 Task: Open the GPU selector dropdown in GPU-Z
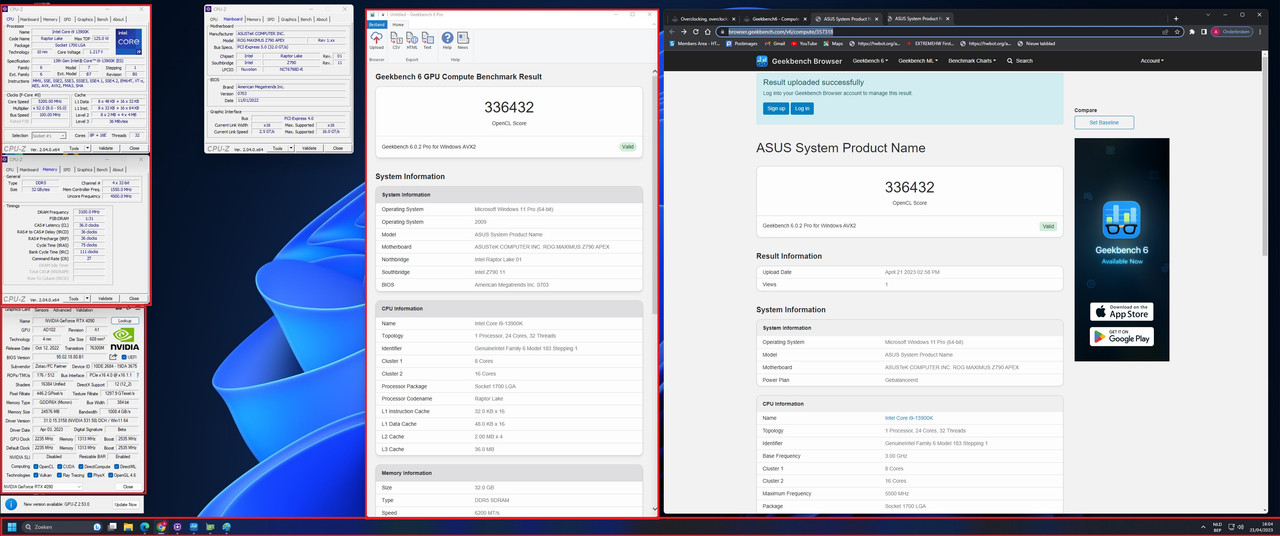pyautogui.click(x=42, y=486)
